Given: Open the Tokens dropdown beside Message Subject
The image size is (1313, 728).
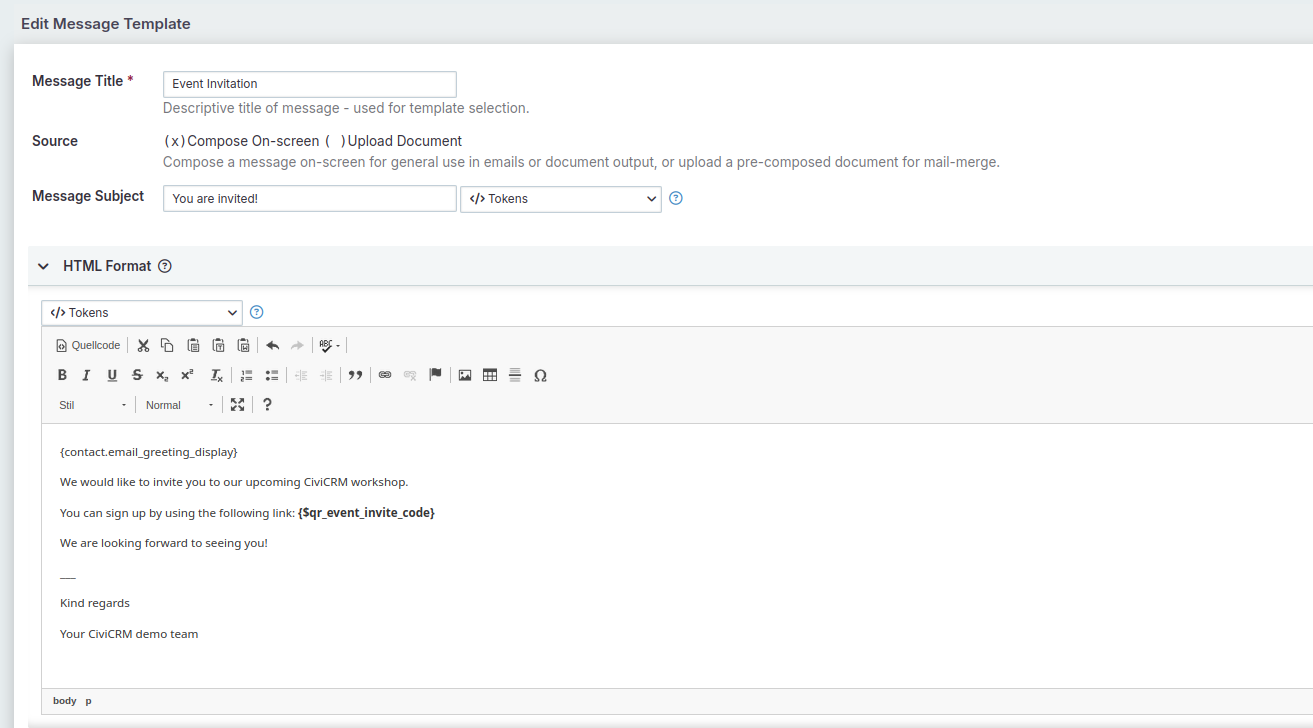Looking at the screenshot, I should pyautogui.click(x=560, y=199).
